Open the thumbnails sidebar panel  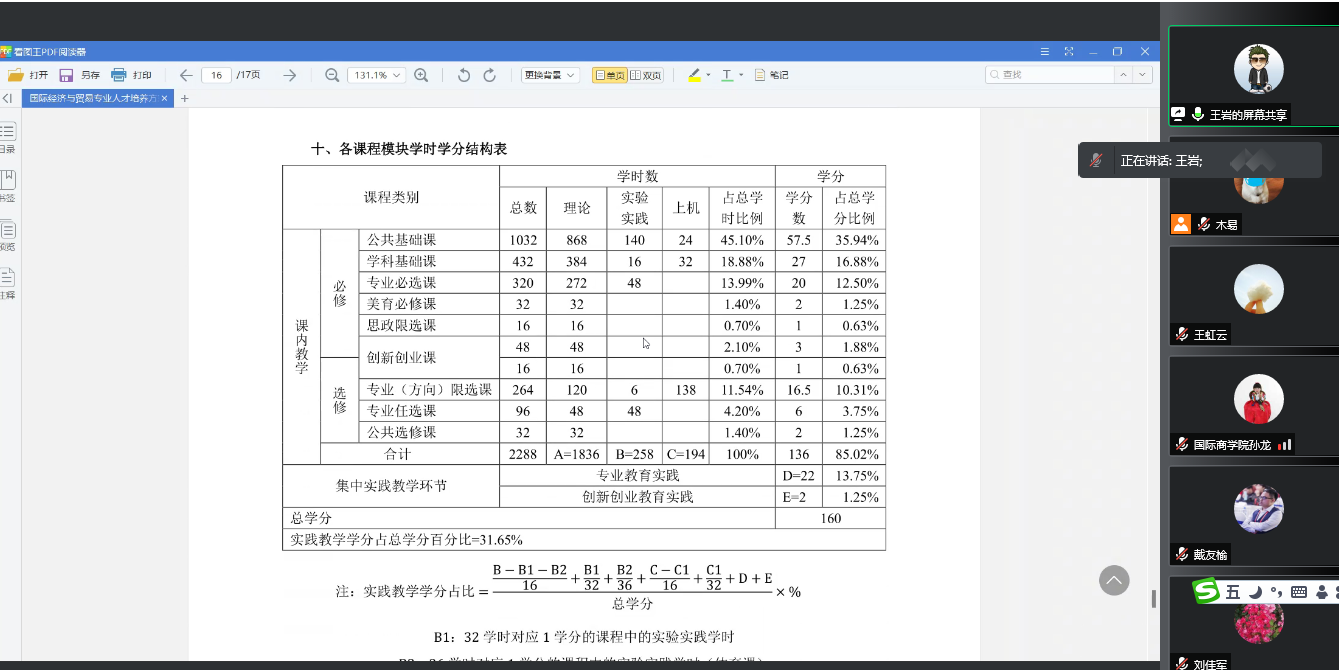click(x=7, y=235)
